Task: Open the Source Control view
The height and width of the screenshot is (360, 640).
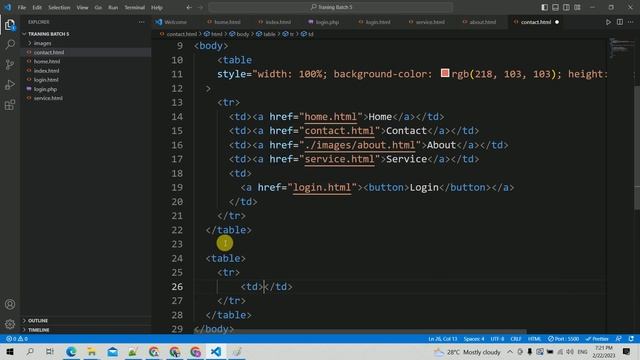Action: 10,64
